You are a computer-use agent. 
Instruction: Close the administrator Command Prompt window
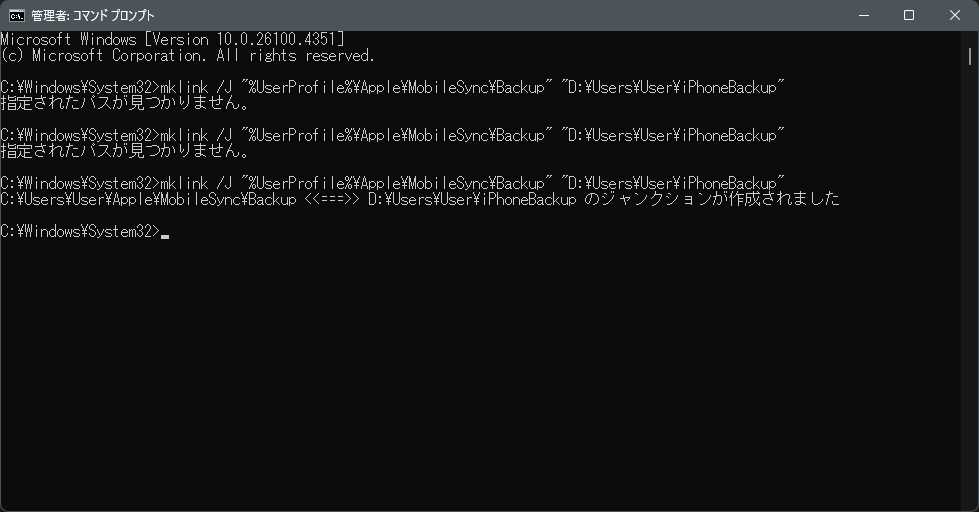(x=955, y=16)
